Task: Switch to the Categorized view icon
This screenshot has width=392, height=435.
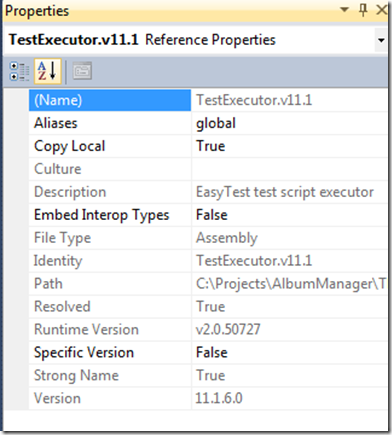Action: [x=19, y=71]
